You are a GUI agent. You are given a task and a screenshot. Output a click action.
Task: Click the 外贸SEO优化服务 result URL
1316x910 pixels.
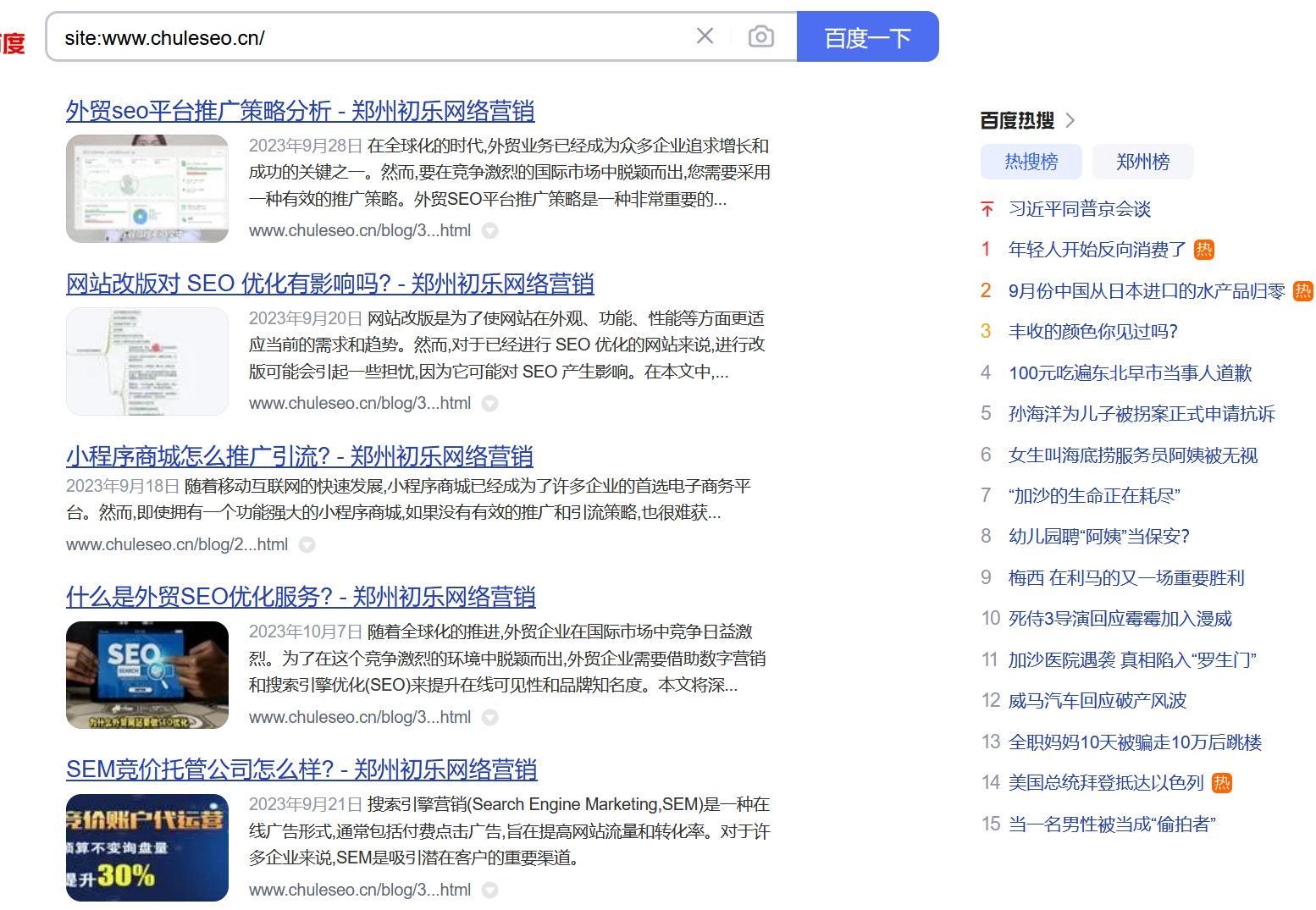pos(360,717)
